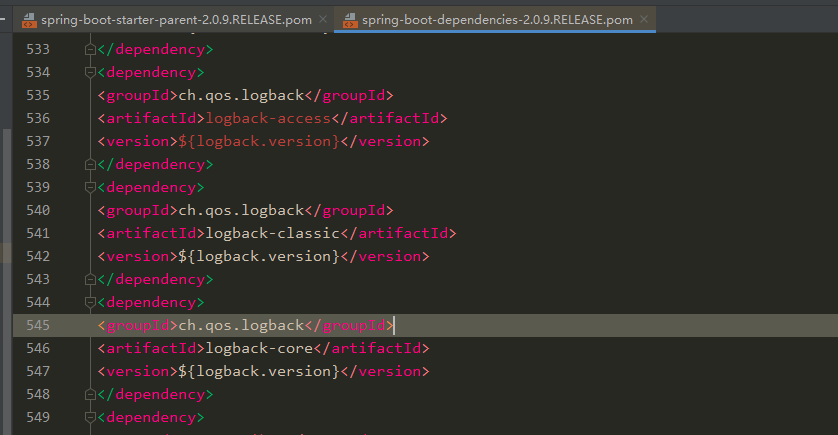Click line number 545 in the gutter
Screen dimensions: 838x435
(x=38, y=325)
